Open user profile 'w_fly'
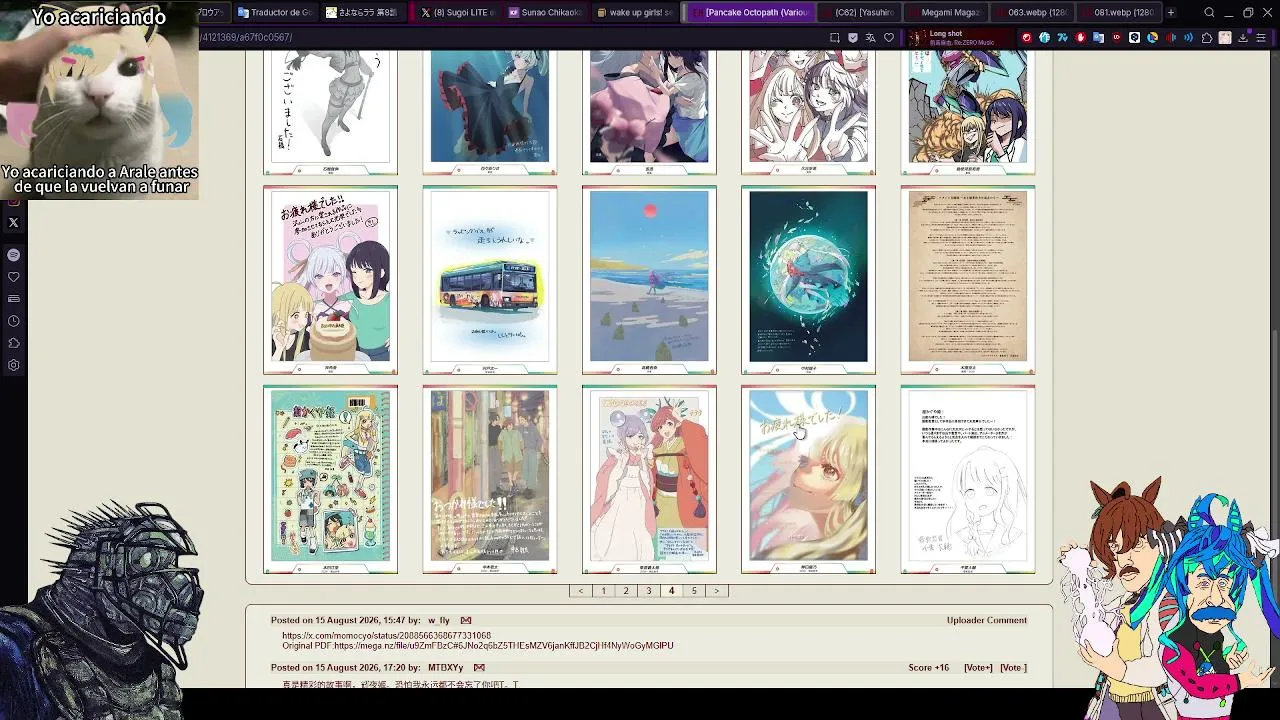This screenshot has width=1280, height=720. pos(439,621)
